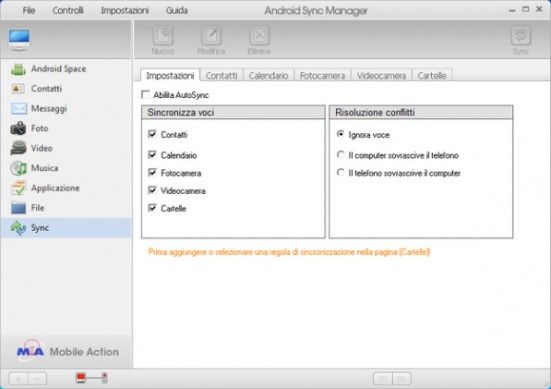Uncheck Contatti under Sincronizza voci
This screenshot has height=389, width=551.
point(152,134)
